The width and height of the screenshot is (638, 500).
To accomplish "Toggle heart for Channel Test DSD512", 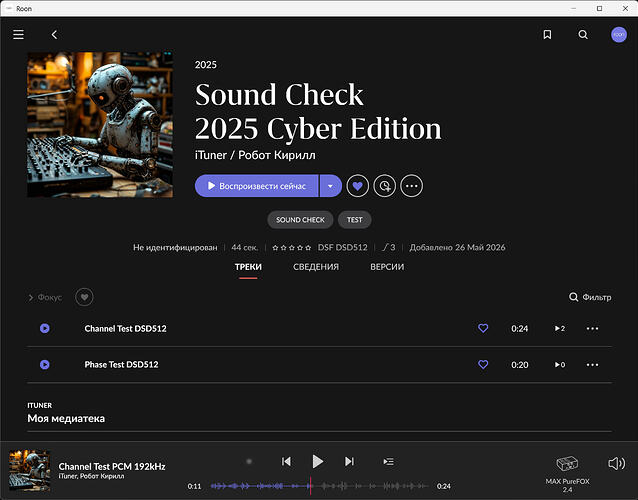I will click(x=483, y=328).
